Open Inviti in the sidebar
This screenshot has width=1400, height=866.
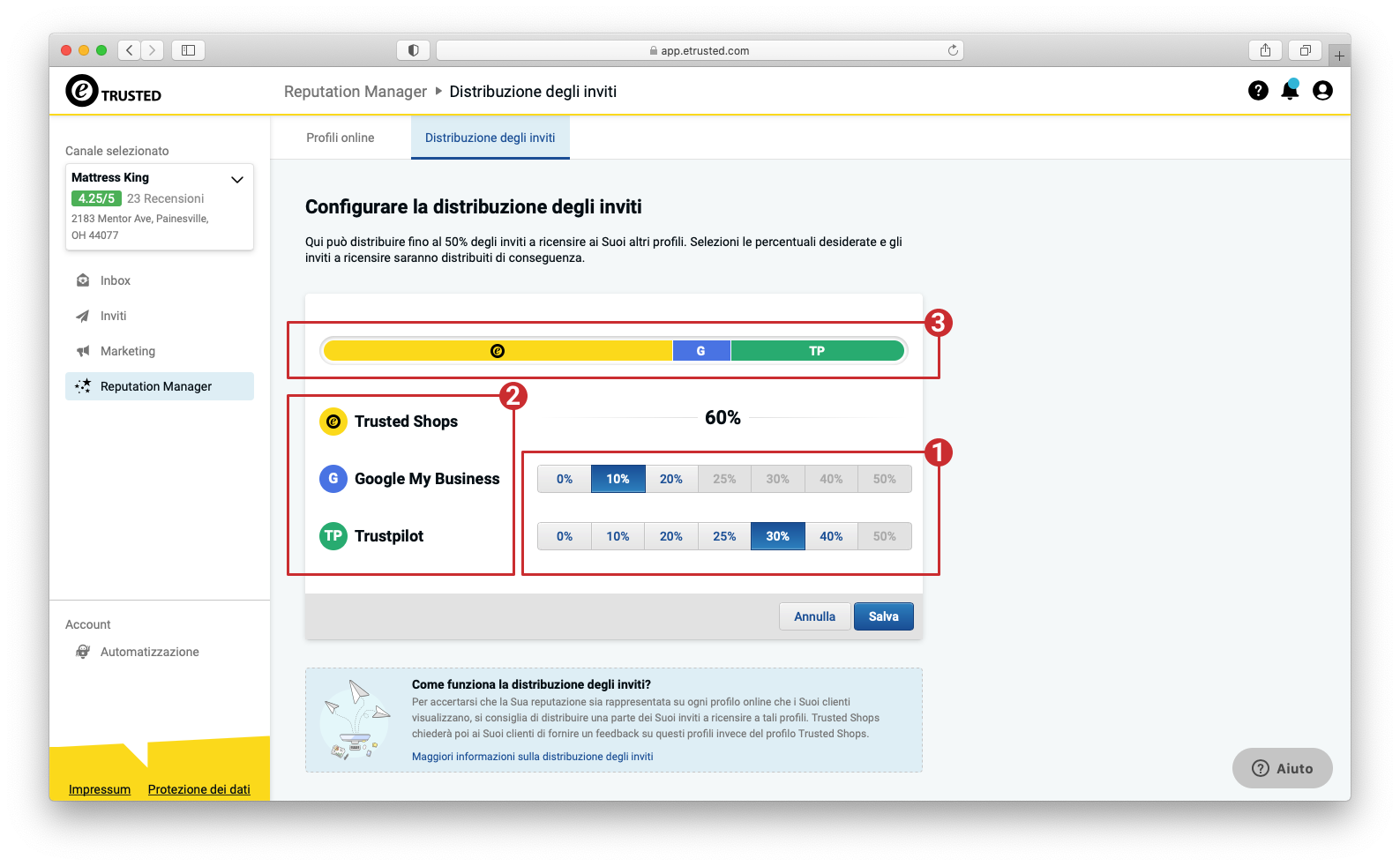pos(160,316)
